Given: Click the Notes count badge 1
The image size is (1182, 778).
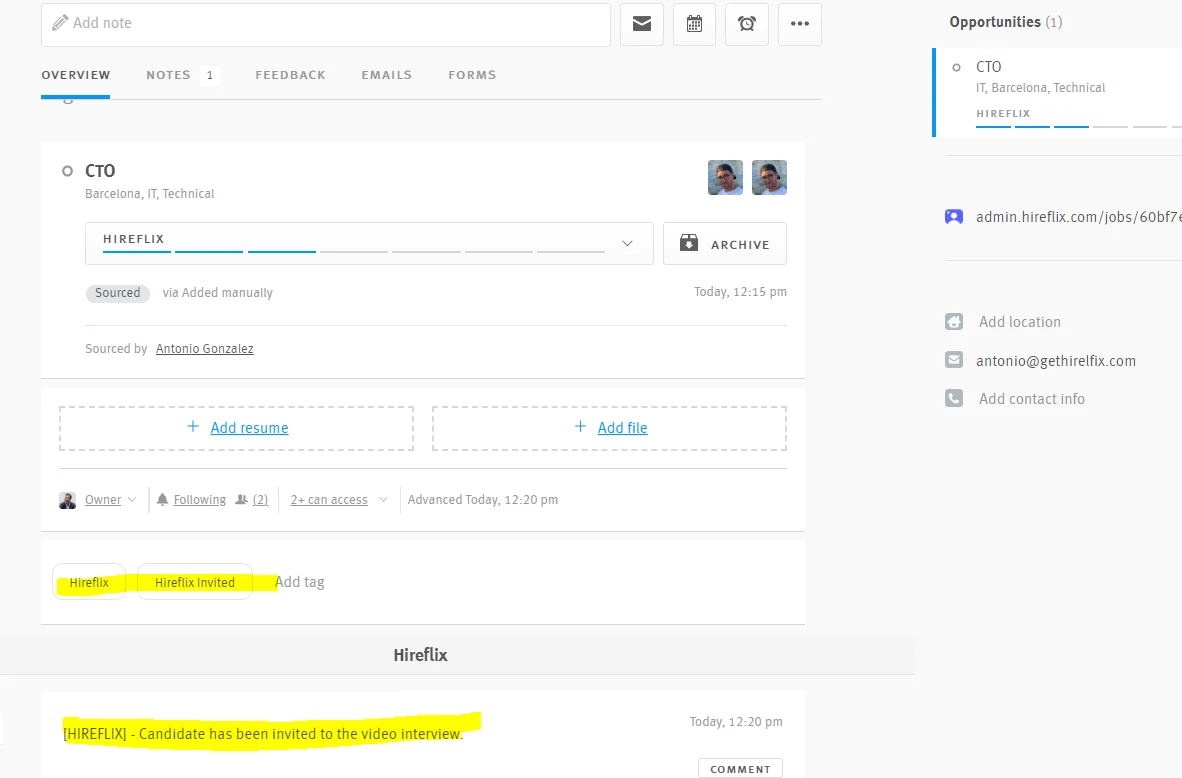Looking at the screenshot, I should pyautogui.click(x=210, y=75).
